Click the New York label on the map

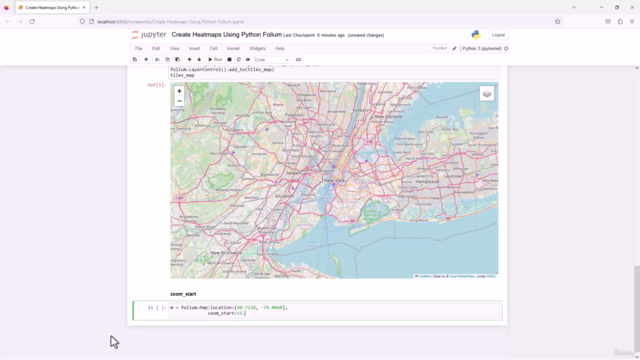pyautogui.click(x=334, y=180)
